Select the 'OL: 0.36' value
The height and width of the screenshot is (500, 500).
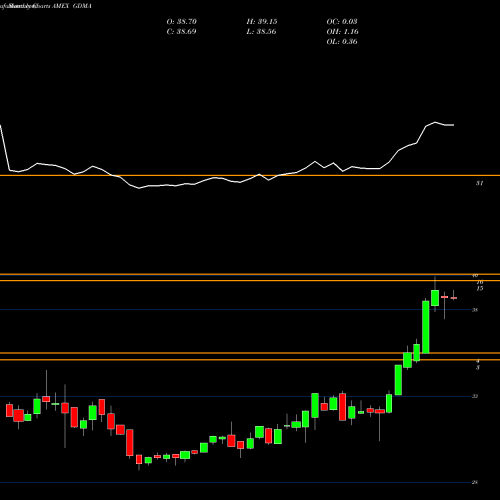tap(342, 42)
